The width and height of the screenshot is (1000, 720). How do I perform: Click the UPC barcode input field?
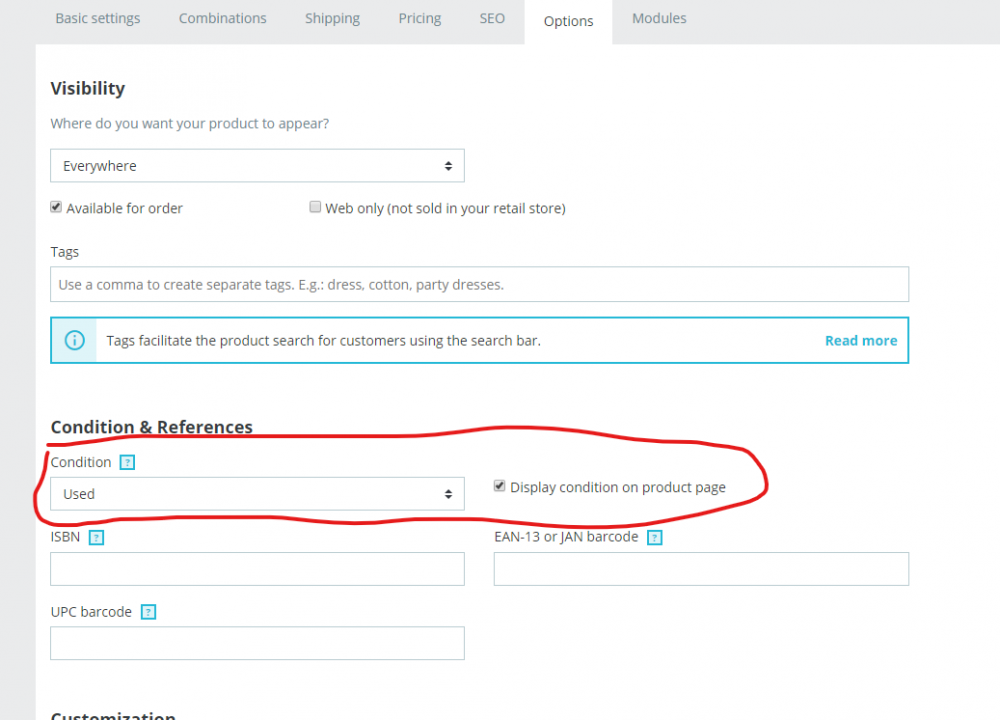(257, 643)
